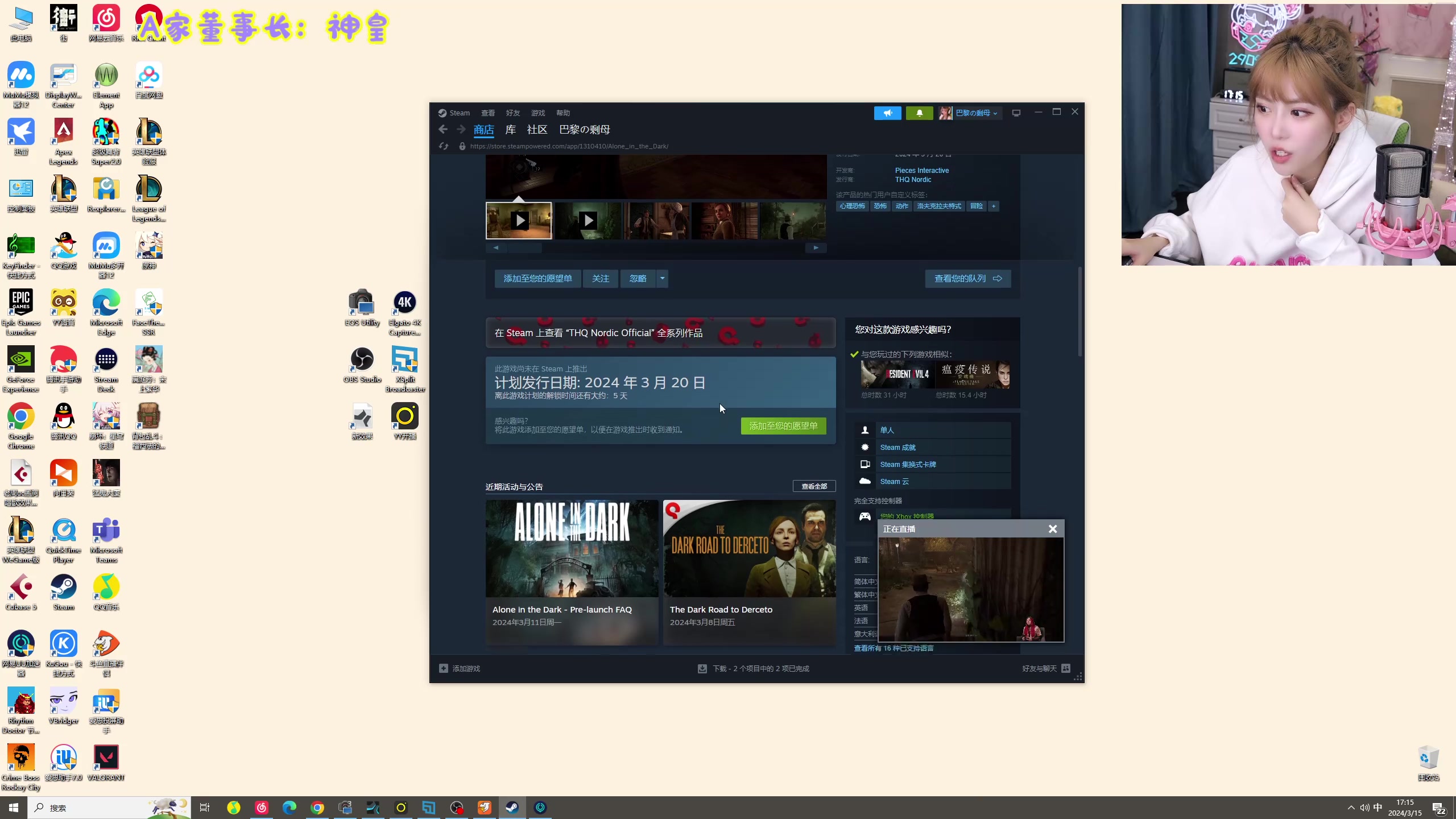
Task: Open Chrome from the taskbar
Action: (317, 808)
